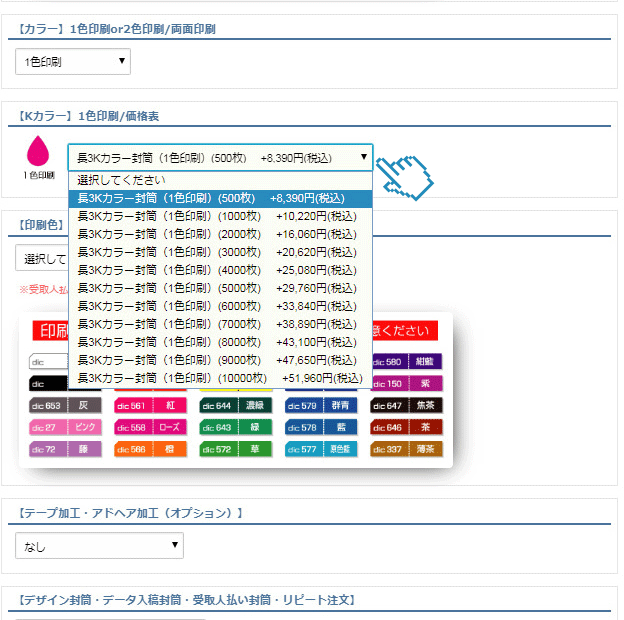Click the dic 646 茶 brown swatch
The height and width of the screenshot is (620, 624).
(x=406, y=427)
